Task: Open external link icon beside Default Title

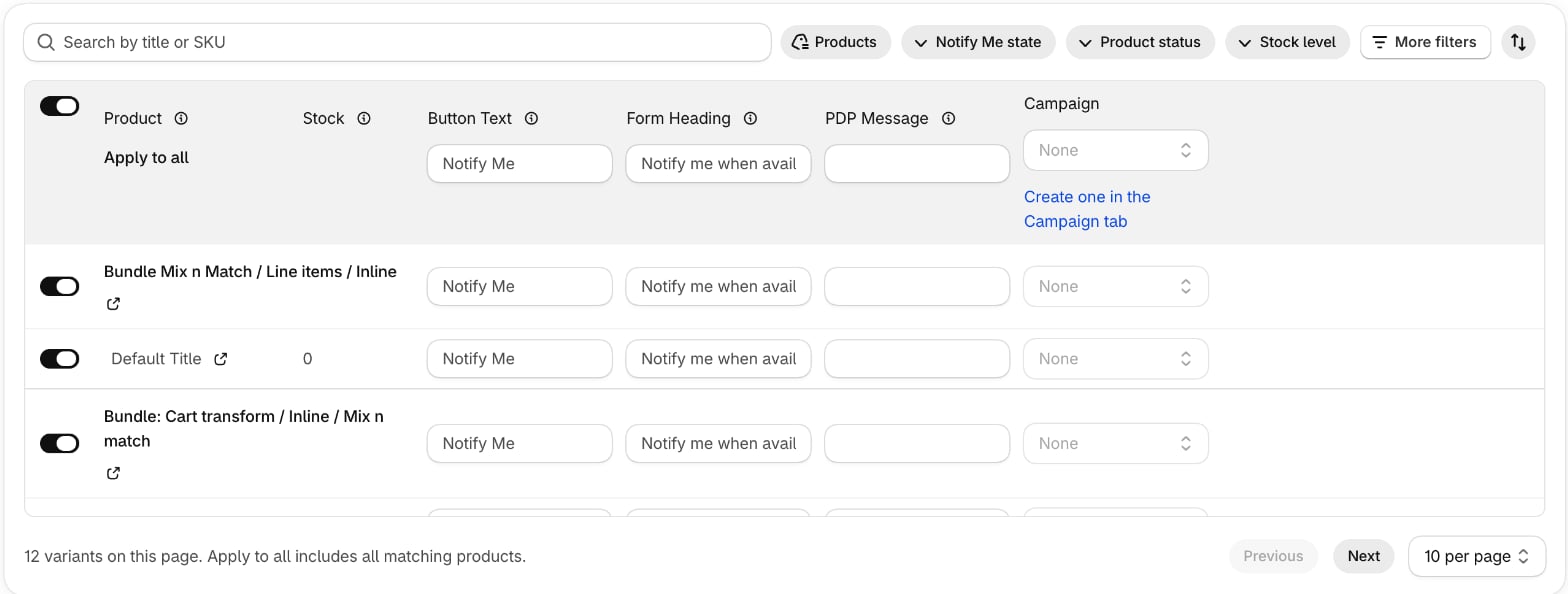Action: pos(221,359)
